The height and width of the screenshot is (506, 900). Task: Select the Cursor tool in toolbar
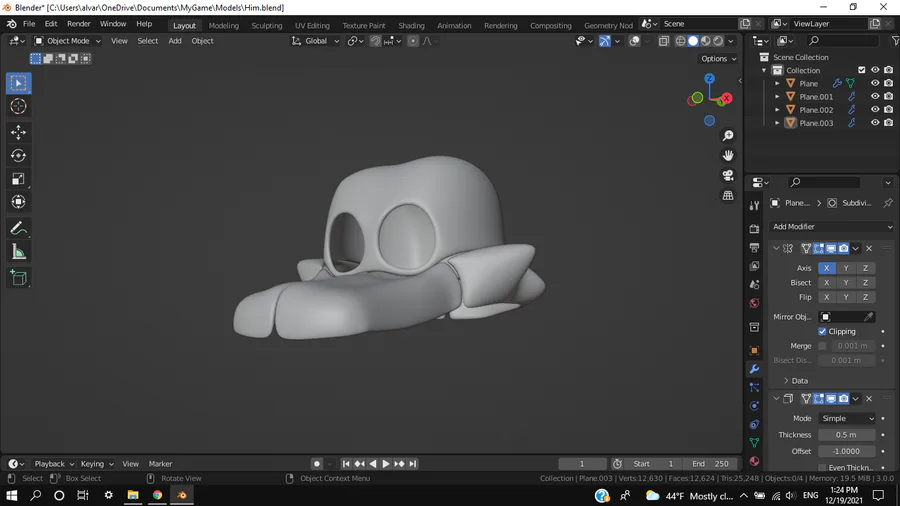pos(18,106)
